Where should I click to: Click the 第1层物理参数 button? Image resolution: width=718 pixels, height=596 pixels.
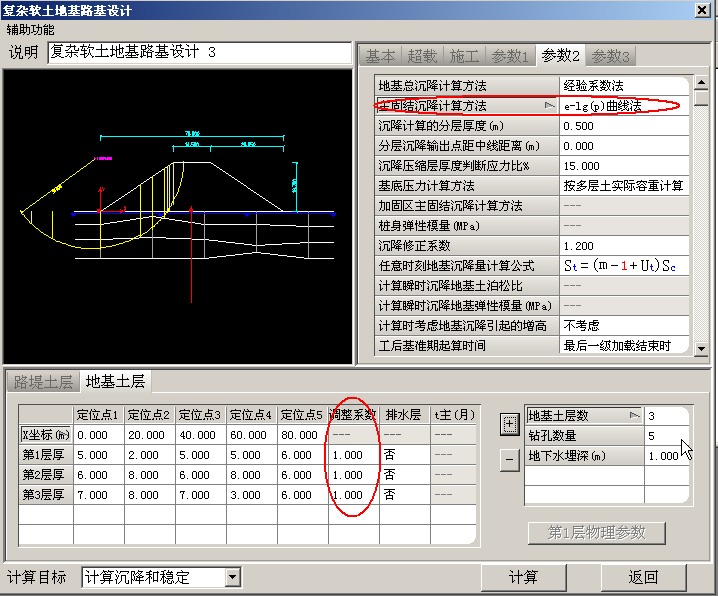[596, 532]
